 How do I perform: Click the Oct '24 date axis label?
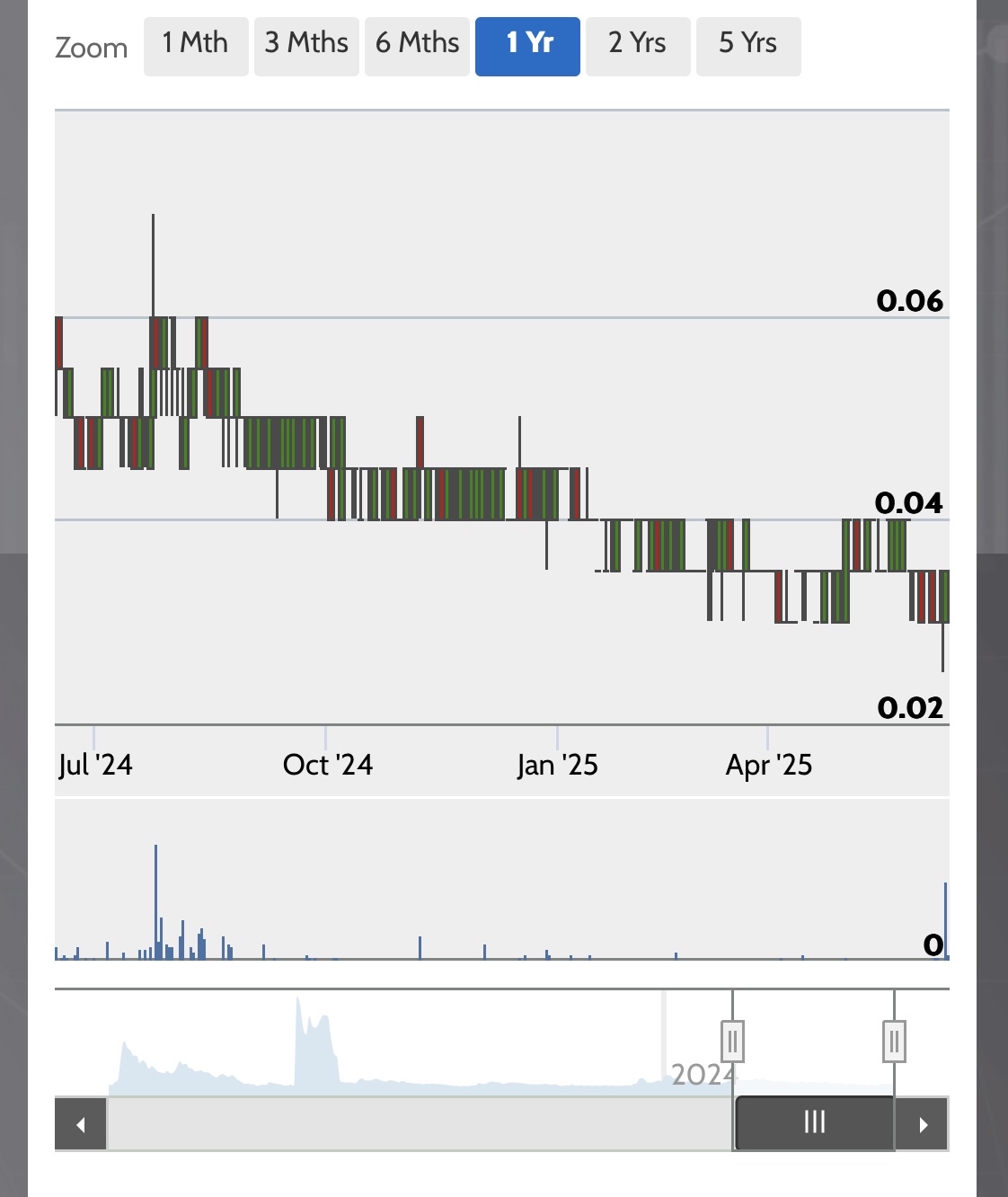pos(328,765)
